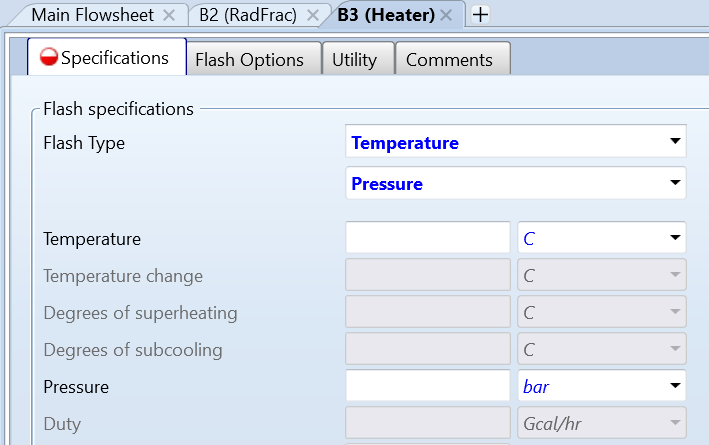Click Degrees of superheating unit dropdown

[601, 313]
